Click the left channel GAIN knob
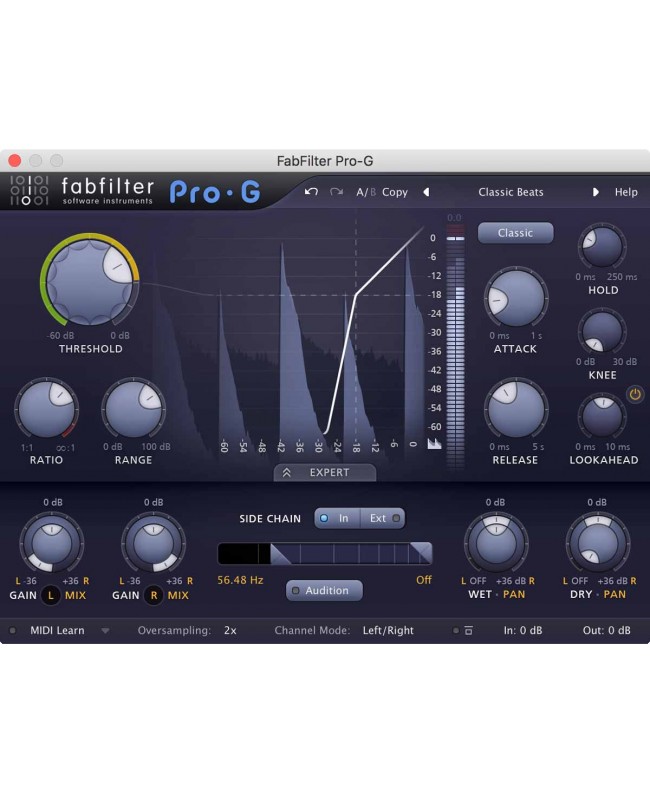Screen dimensions: 650x794 tap(52, 543)
